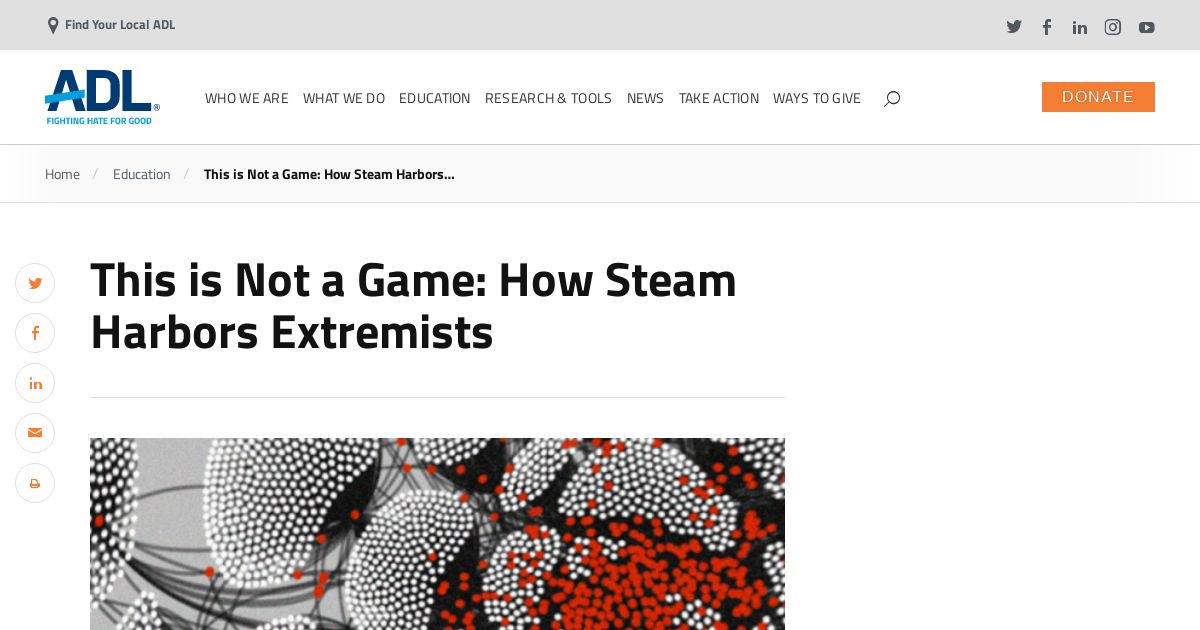Go to Home breadcrumb link

tap(62, 174)
